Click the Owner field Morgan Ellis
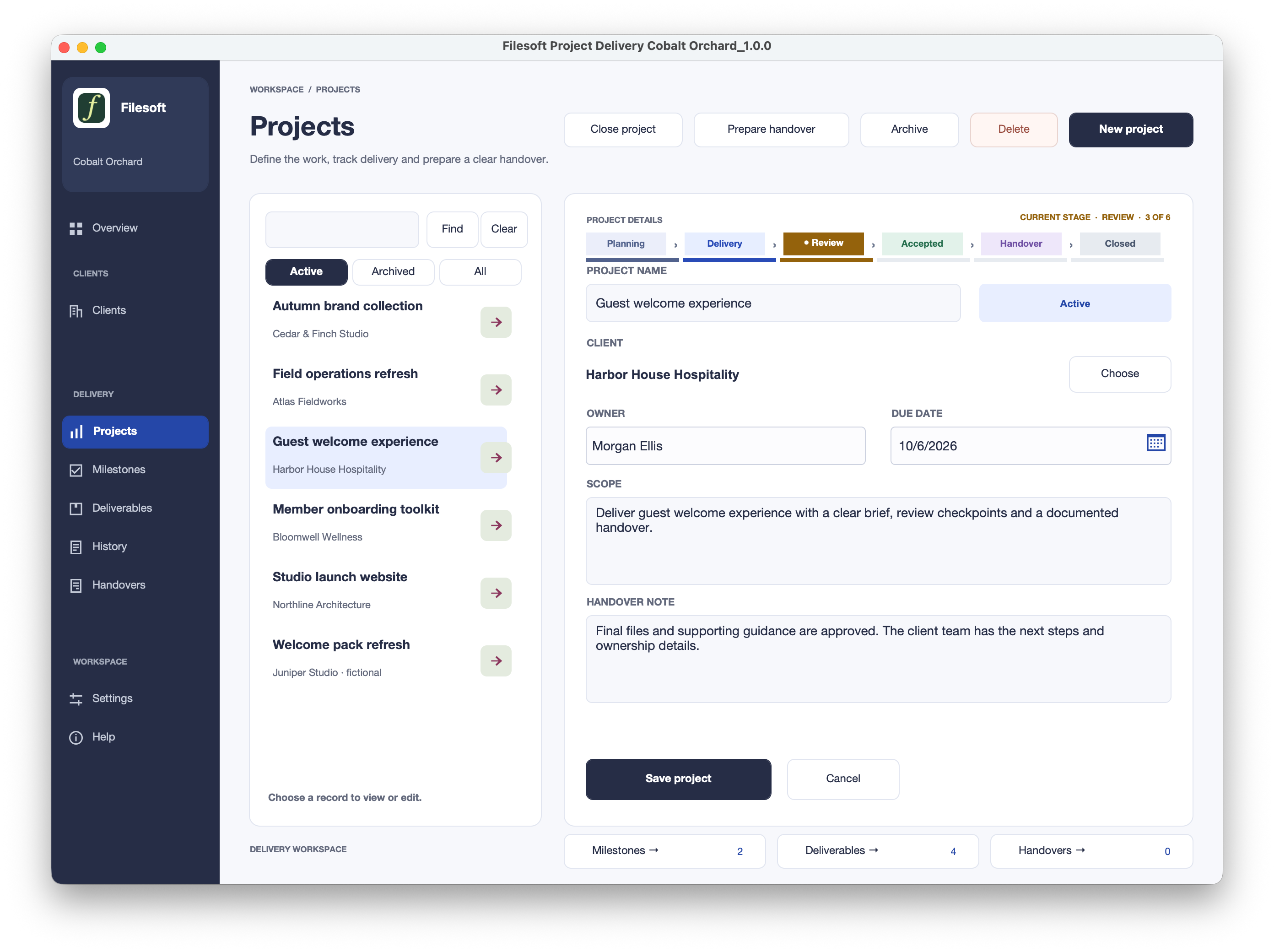The height and width of the screenshot is (952, 1274). (725, 446)
